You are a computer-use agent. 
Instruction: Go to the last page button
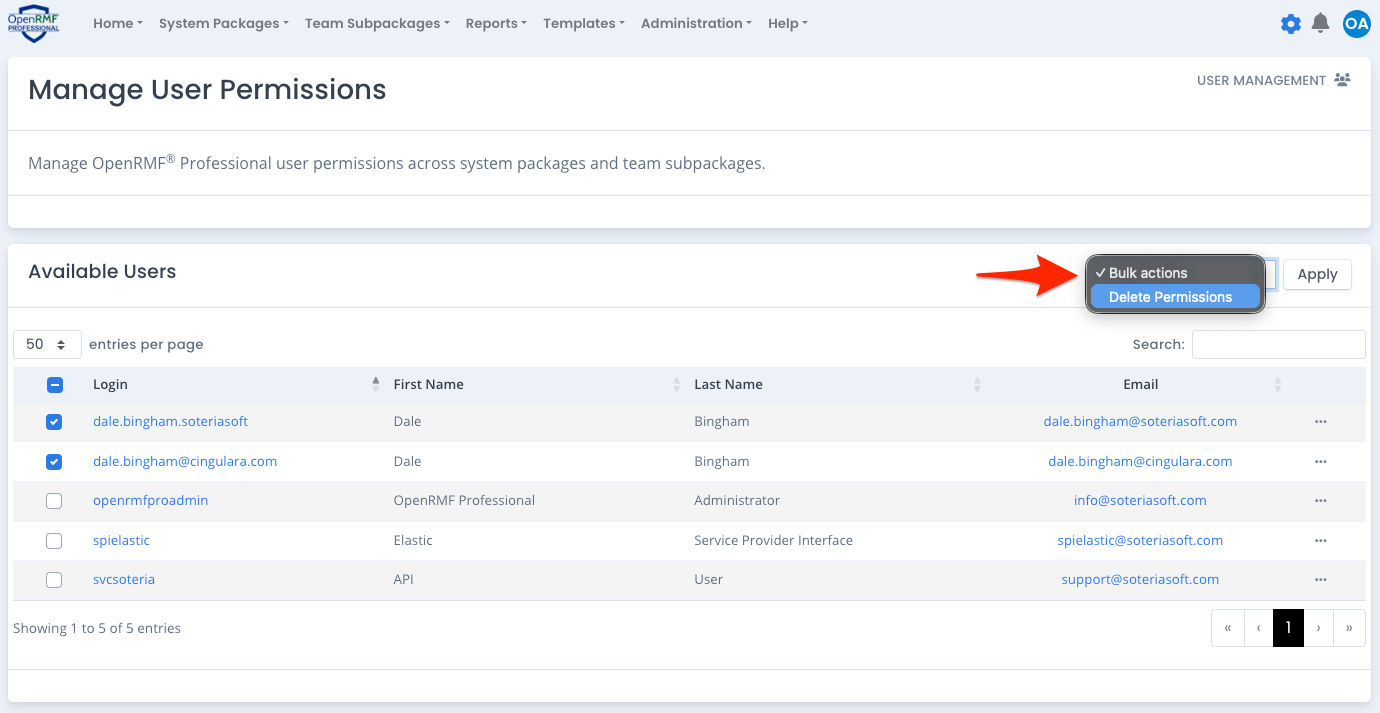1350,628
